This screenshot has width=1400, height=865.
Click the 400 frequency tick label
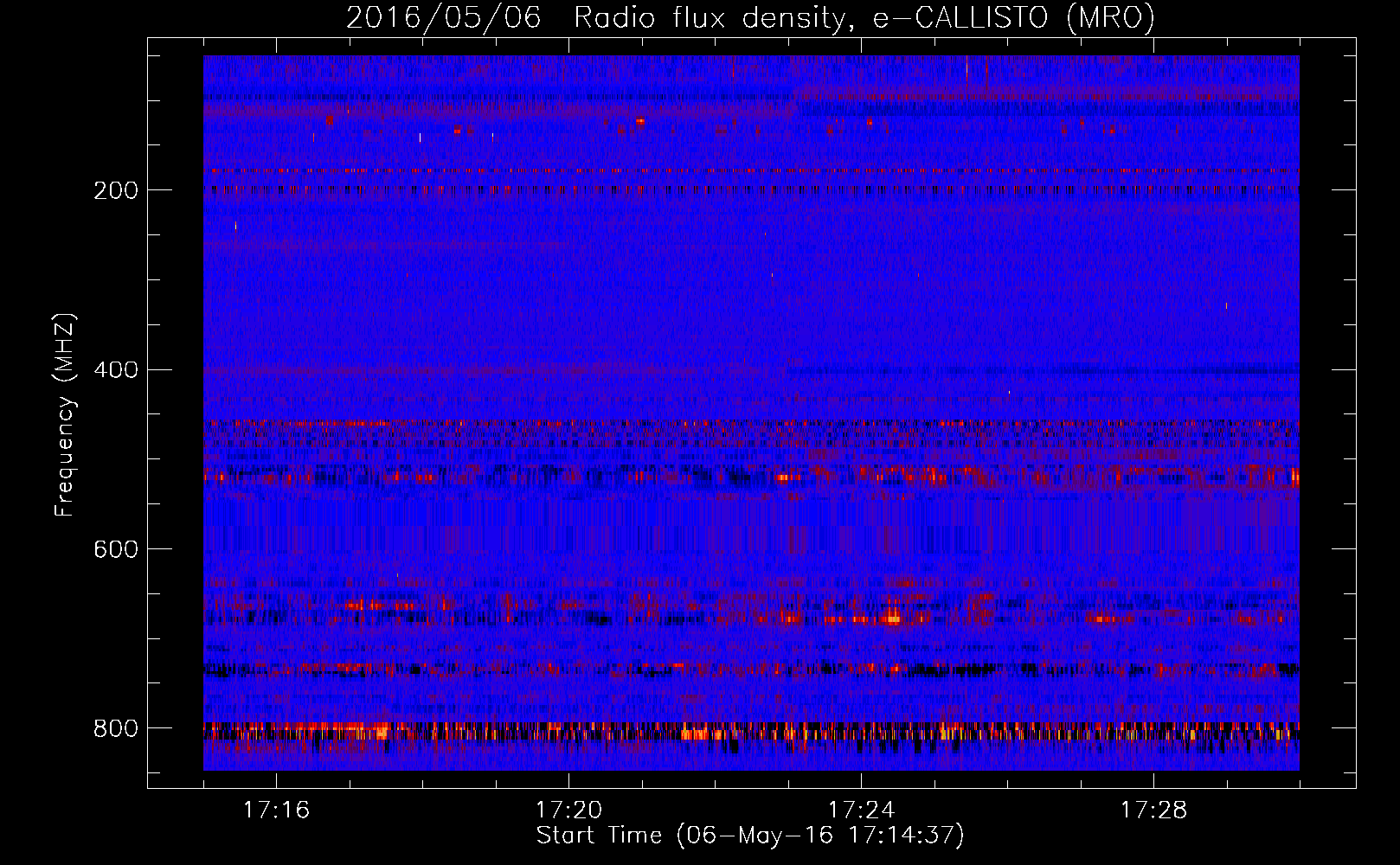point(116,370)
